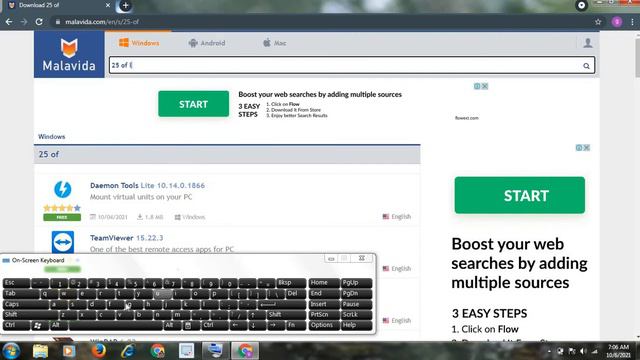Screen dimensions: 640x360
Task: Click Home key on On-Screen Keyboard
Action: 324,282
